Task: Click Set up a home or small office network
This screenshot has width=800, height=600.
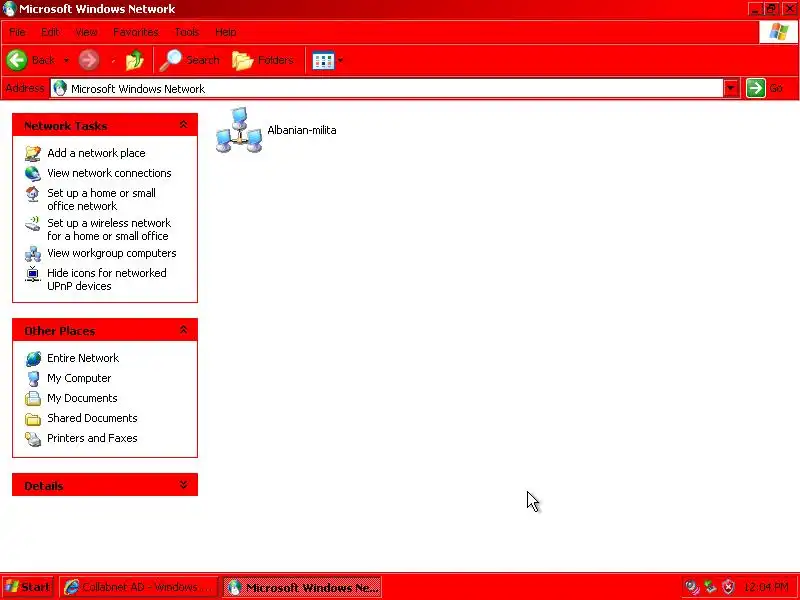Action: (102, 199)
